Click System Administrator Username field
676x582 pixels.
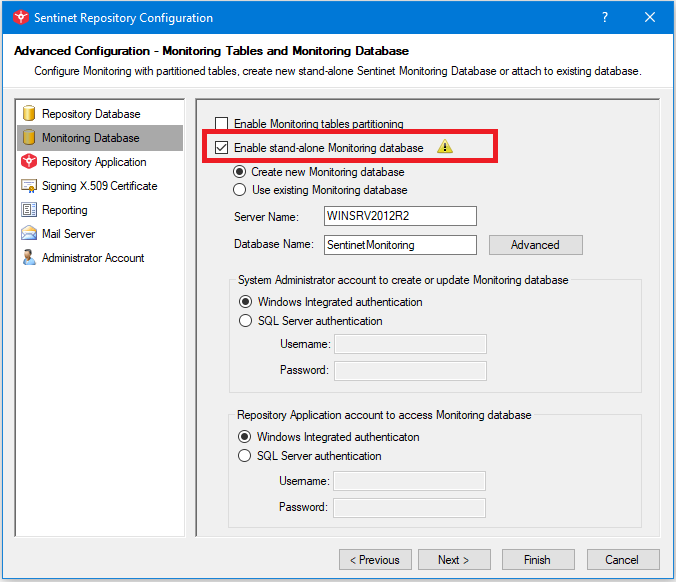(x=410, y=344)
